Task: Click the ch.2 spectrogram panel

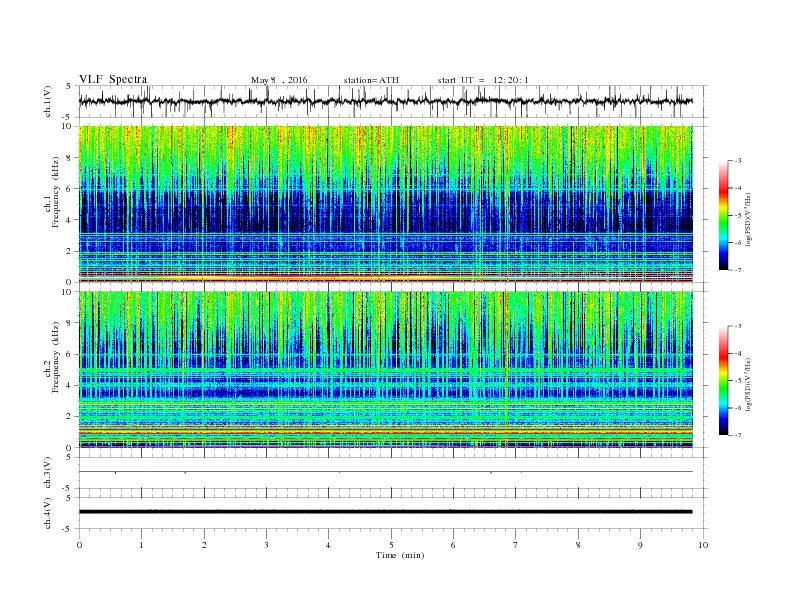Action: [385, 369]
